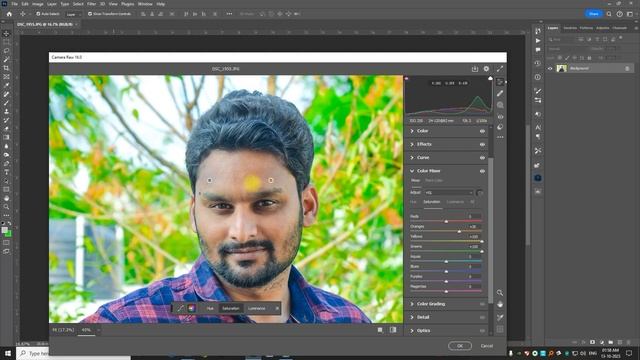
Task: Open the Windows Start button
Action: pos(8,353)
